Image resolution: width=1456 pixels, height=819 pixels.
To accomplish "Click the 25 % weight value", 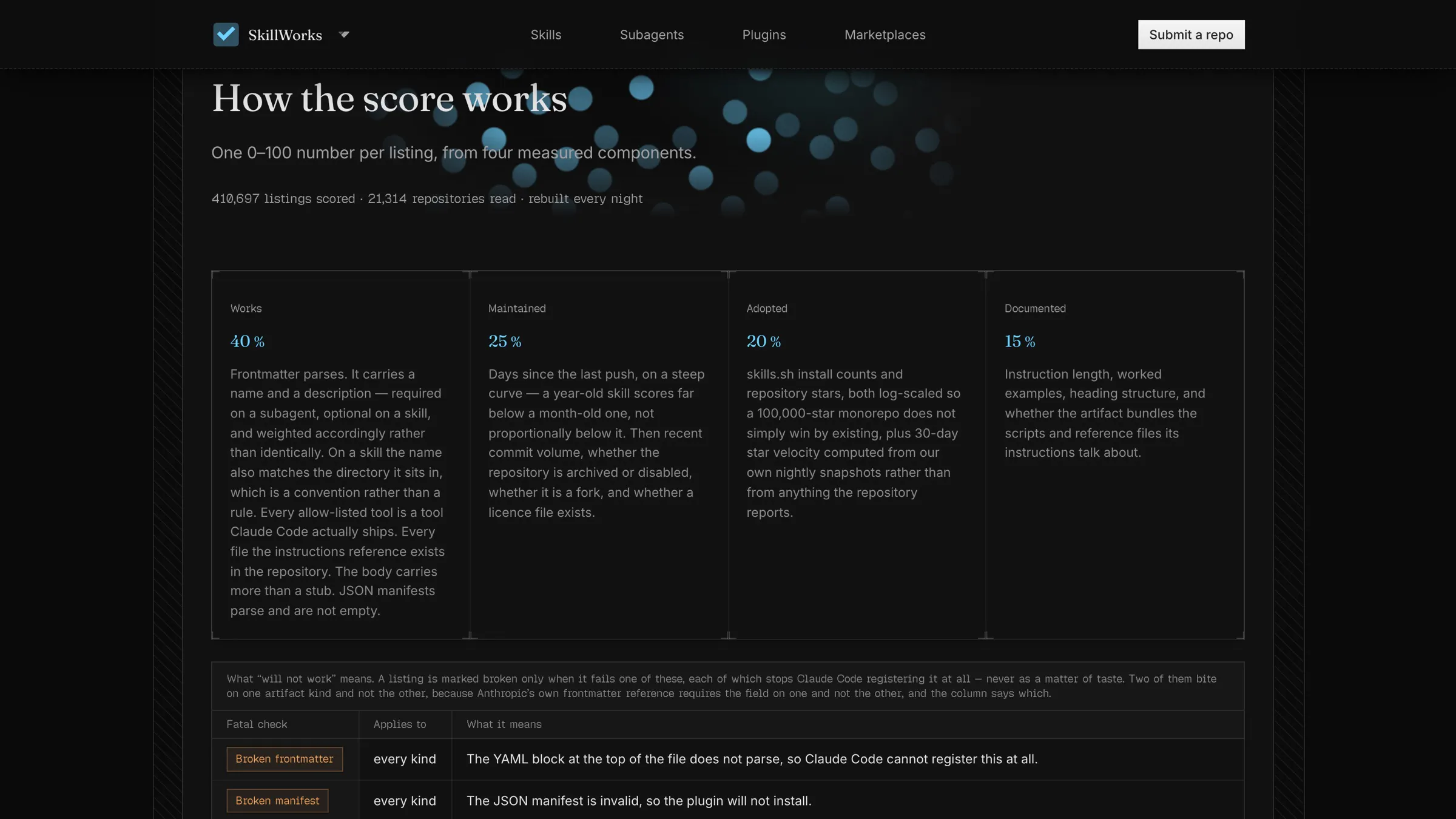I will pyautogui.click(x=505, y=341).
